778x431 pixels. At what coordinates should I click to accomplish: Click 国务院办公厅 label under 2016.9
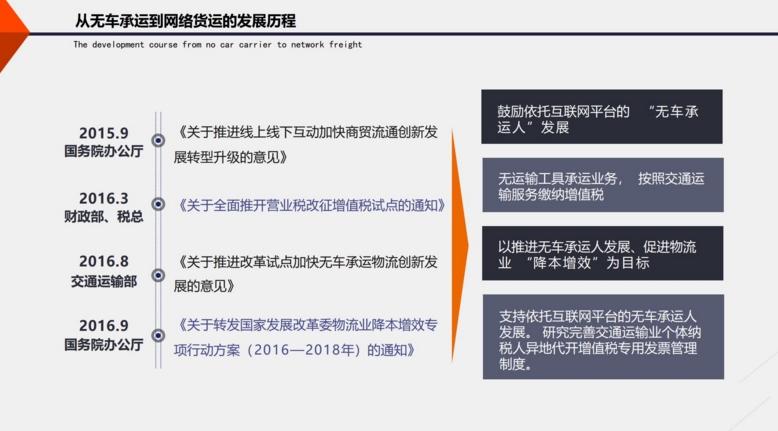104,344
